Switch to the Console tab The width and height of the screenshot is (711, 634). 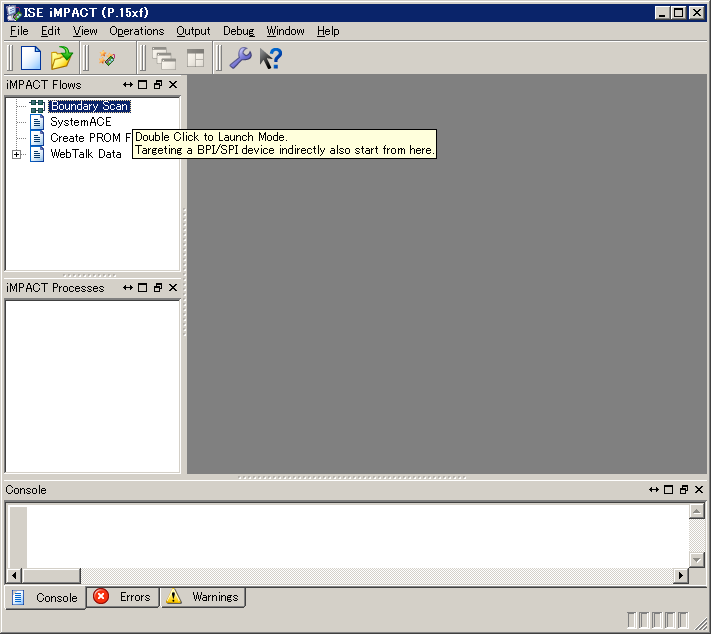click(45, 597)
